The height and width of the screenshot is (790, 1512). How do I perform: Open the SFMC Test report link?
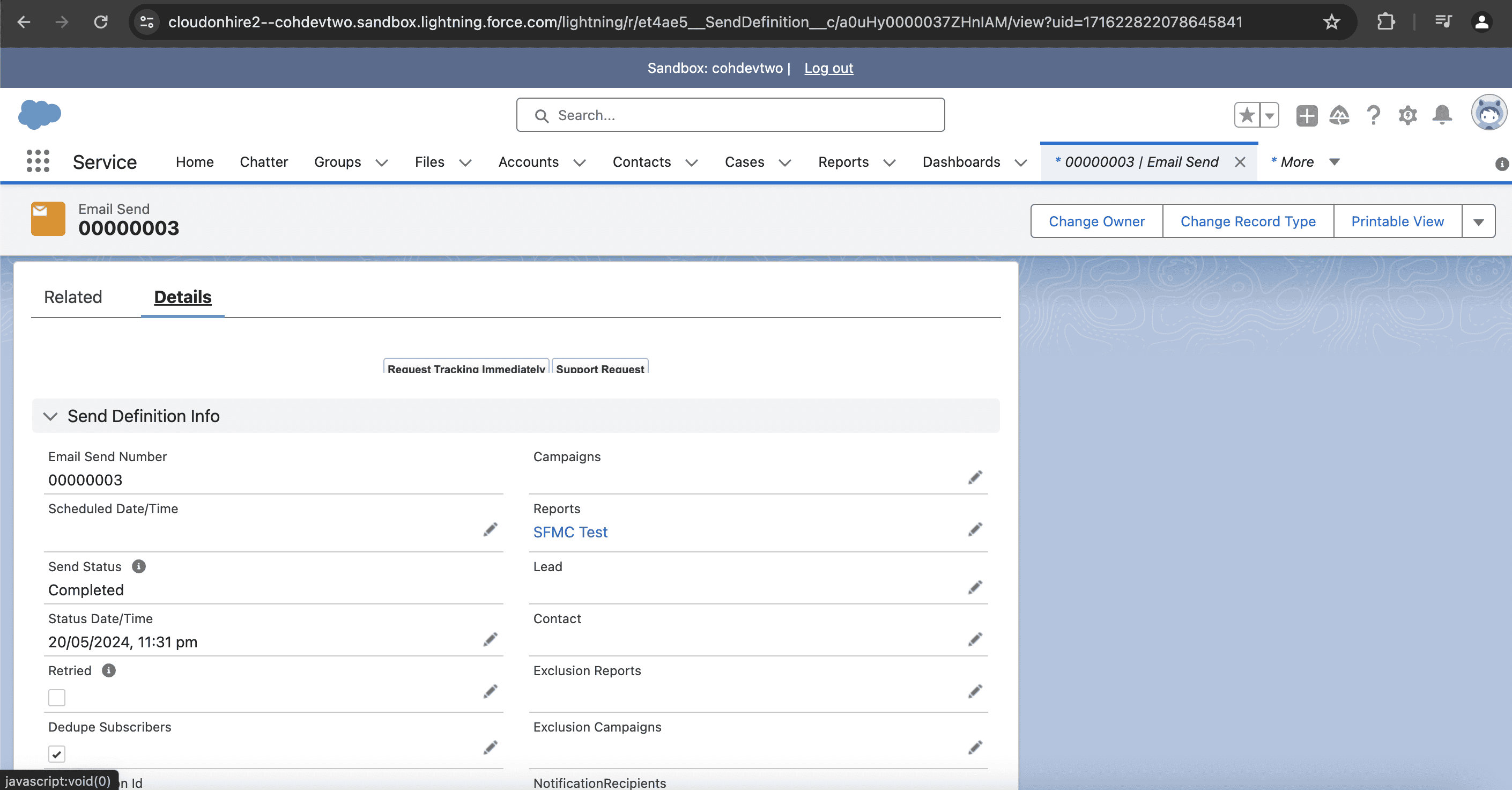(x=570, y=533)
